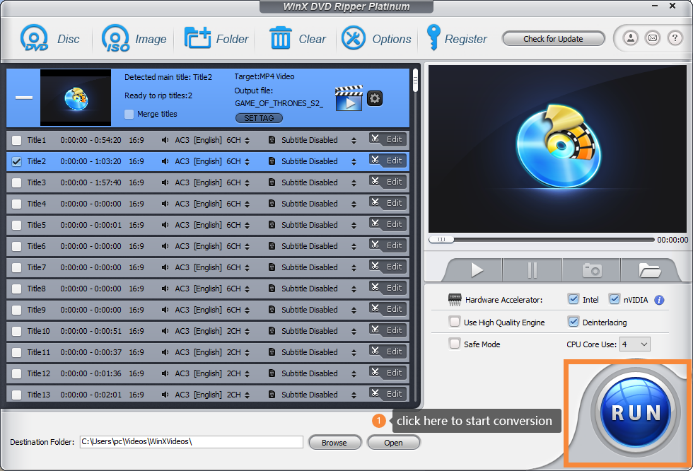Toggle Intel hardware acceleration

tap(573, 299)
